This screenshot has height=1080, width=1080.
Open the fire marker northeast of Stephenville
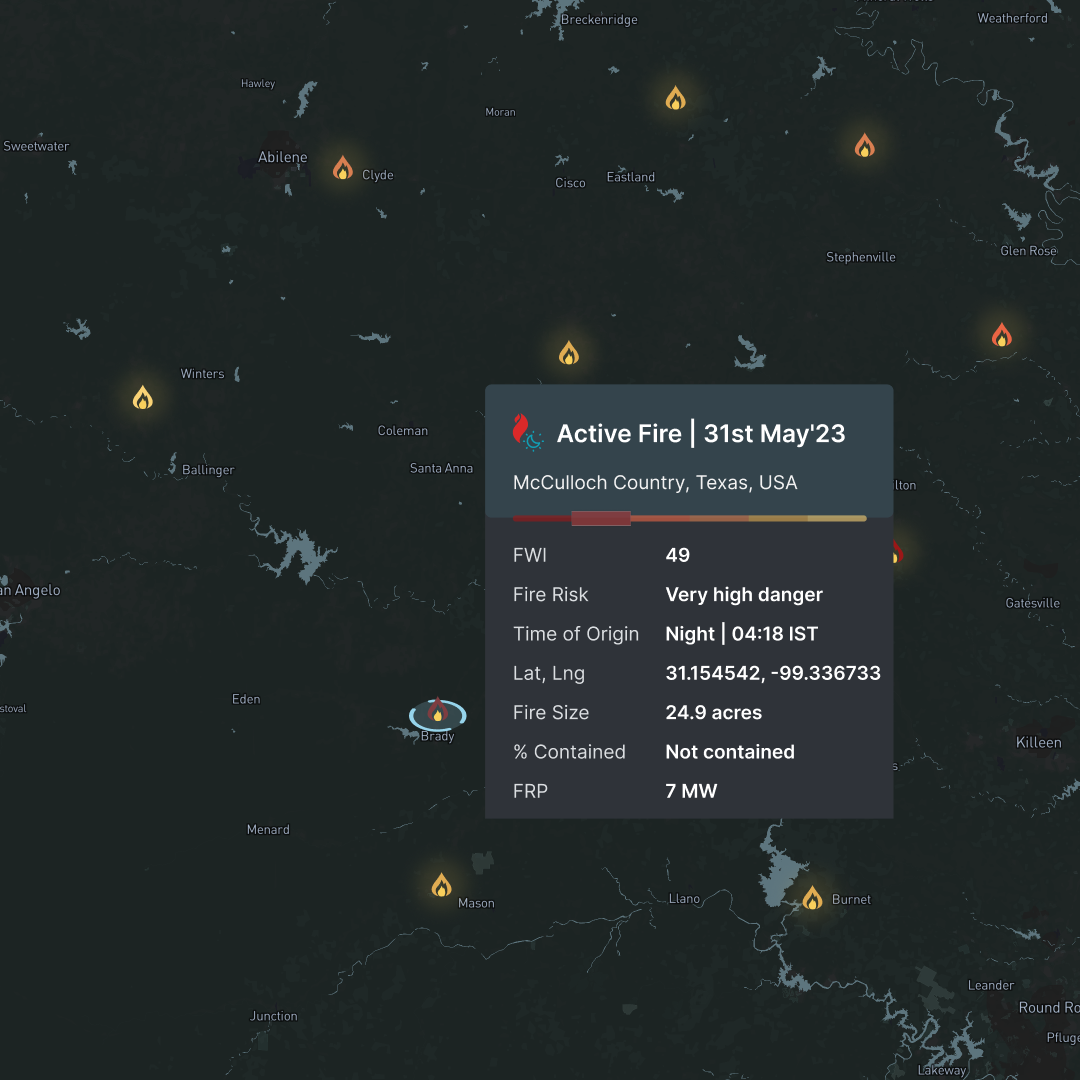click(x=864, y=146)
